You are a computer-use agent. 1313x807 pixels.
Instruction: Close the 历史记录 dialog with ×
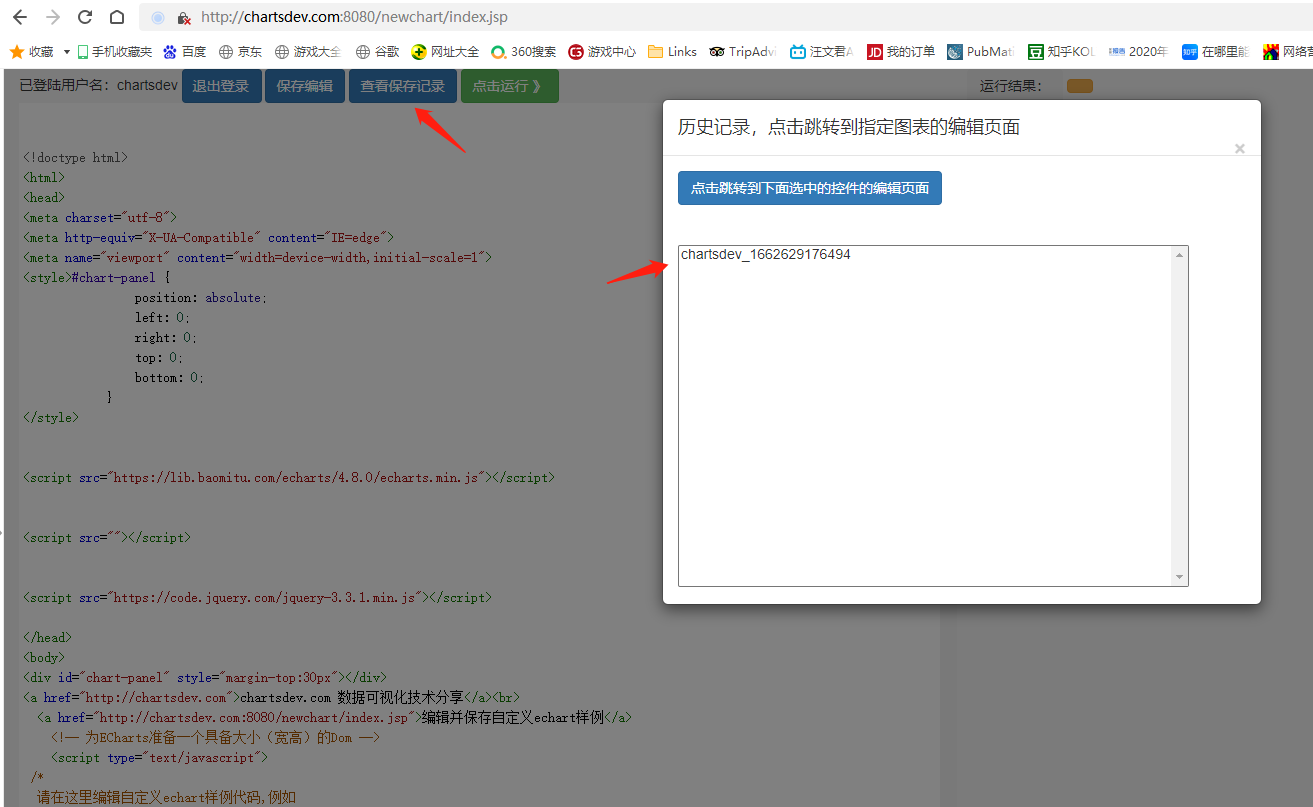(1240, 149)
